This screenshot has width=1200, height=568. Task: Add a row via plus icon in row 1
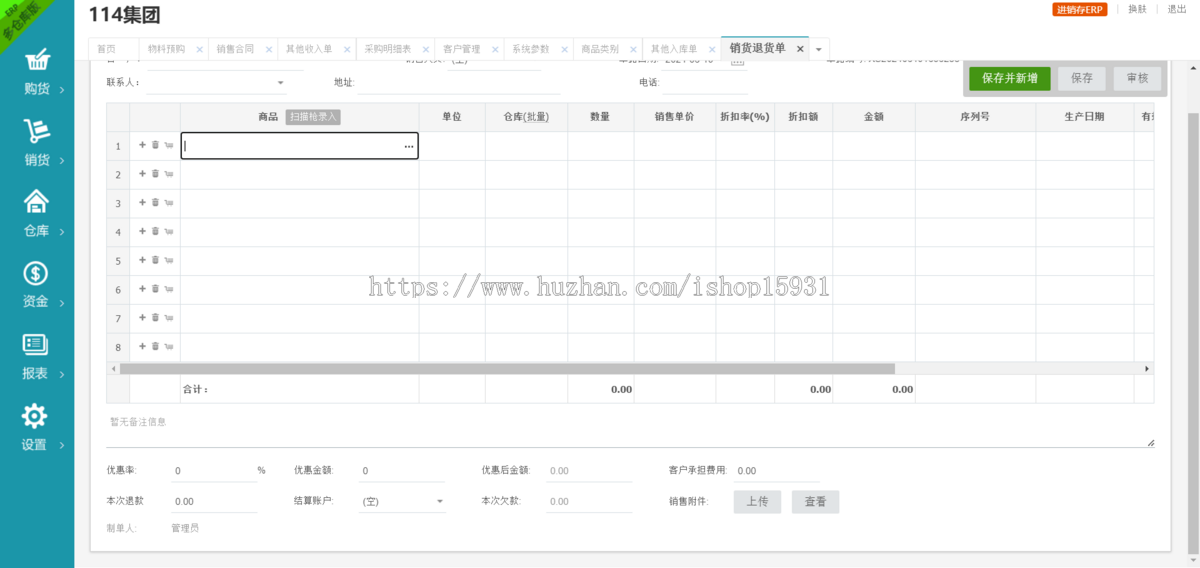point(142,145)
